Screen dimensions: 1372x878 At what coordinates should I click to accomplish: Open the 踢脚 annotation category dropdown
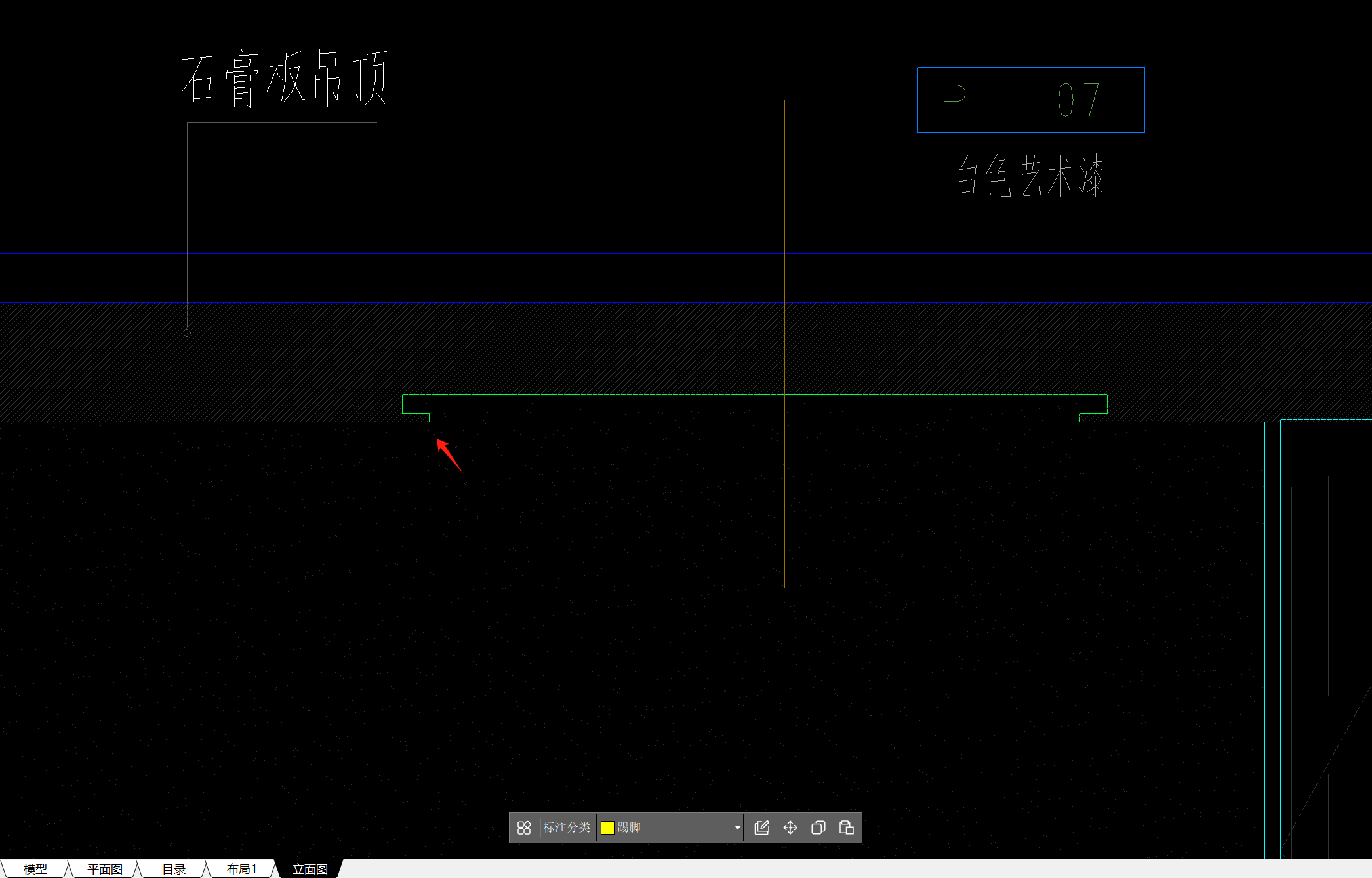click(x=670, y=828)
